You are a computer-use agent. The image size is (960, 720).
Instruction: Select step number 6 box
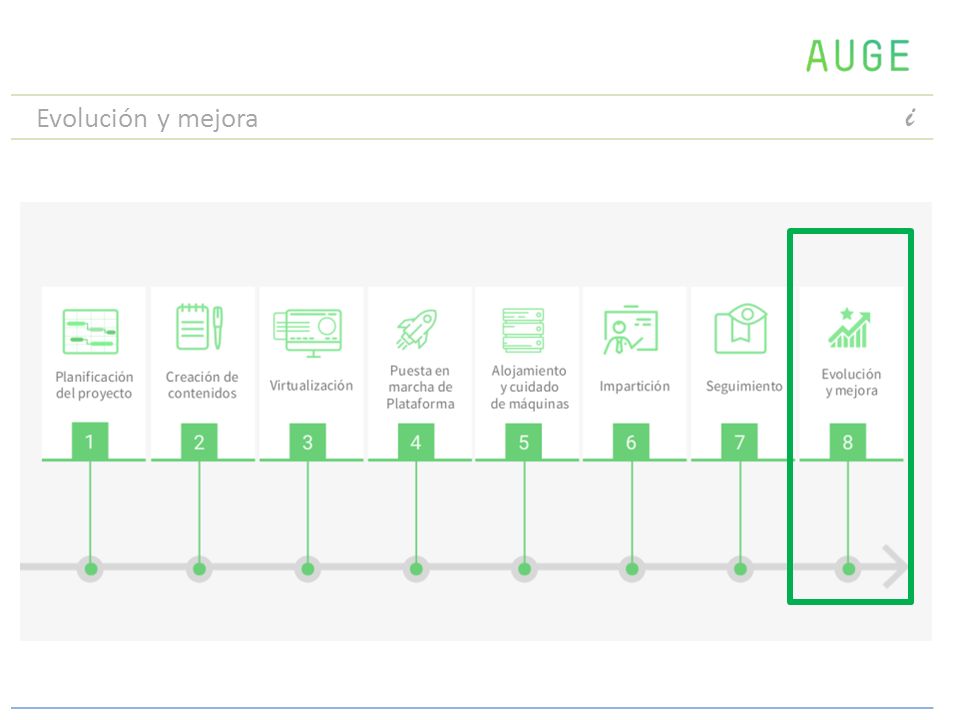pos(631,441)
